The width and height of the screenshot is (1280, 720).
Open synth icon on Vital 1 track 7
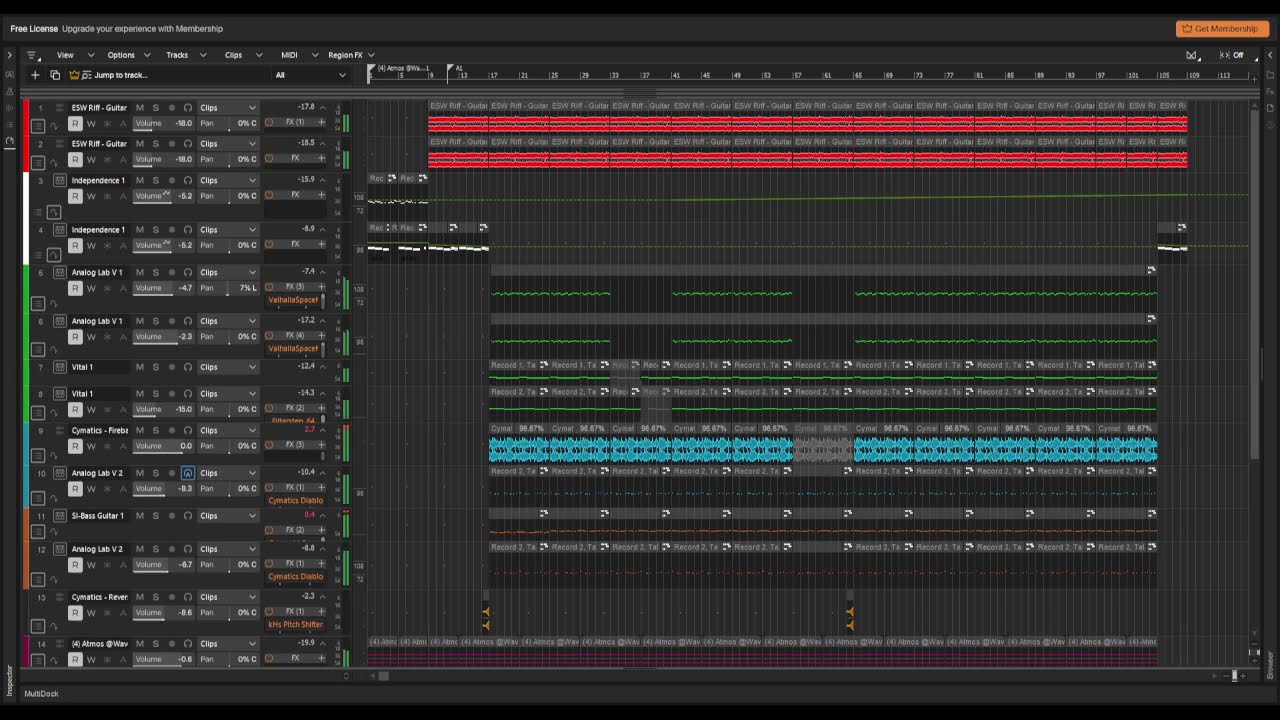coord(60,367)
